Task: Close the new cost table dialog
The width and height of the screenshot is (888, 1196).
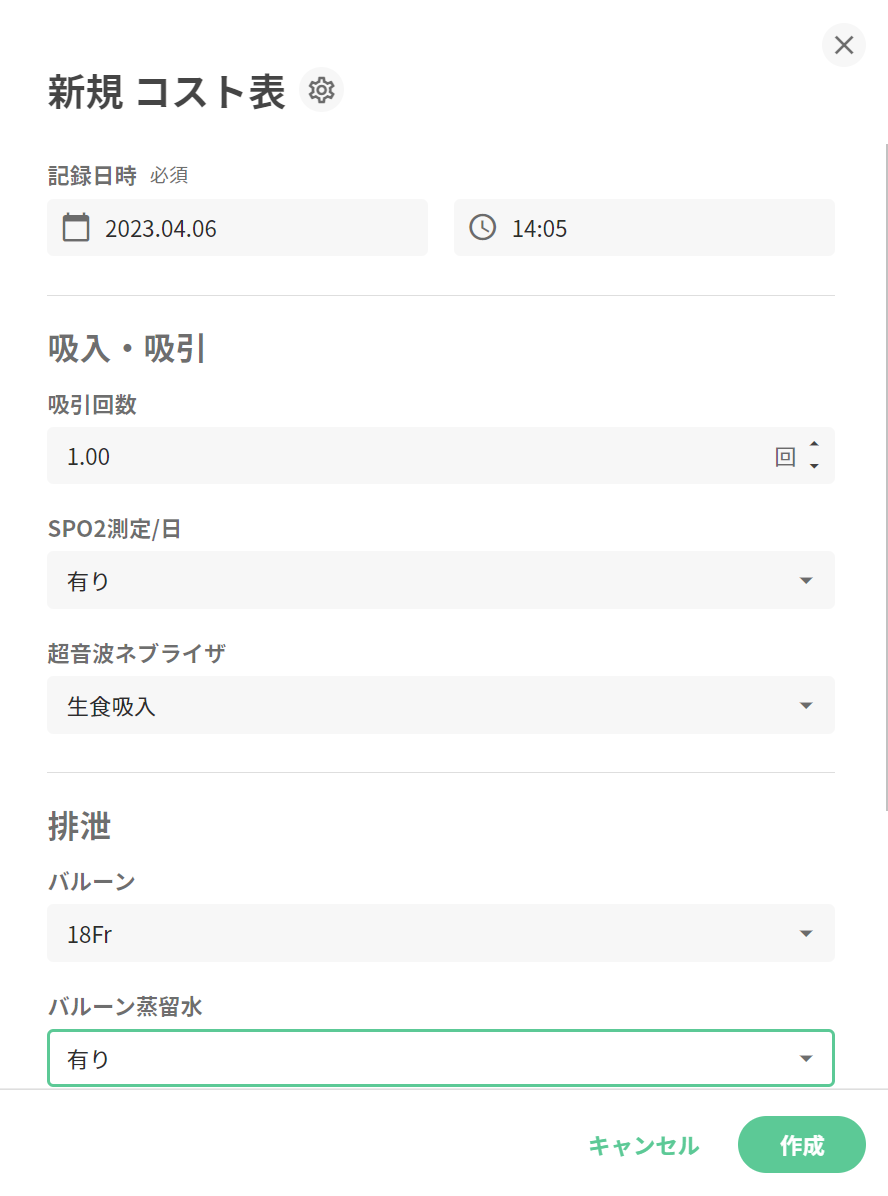Action: (843, 45)
